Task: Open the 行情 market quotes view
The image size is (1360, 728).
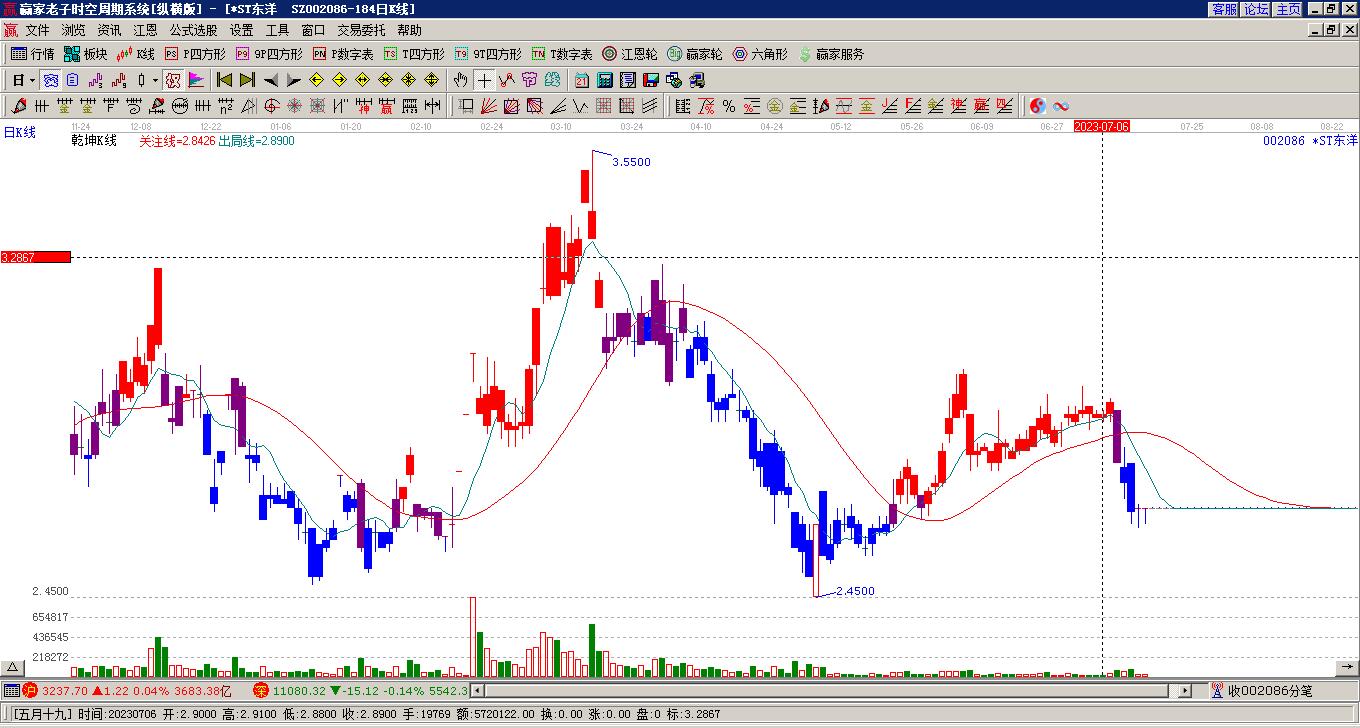Action: (33, 54)
